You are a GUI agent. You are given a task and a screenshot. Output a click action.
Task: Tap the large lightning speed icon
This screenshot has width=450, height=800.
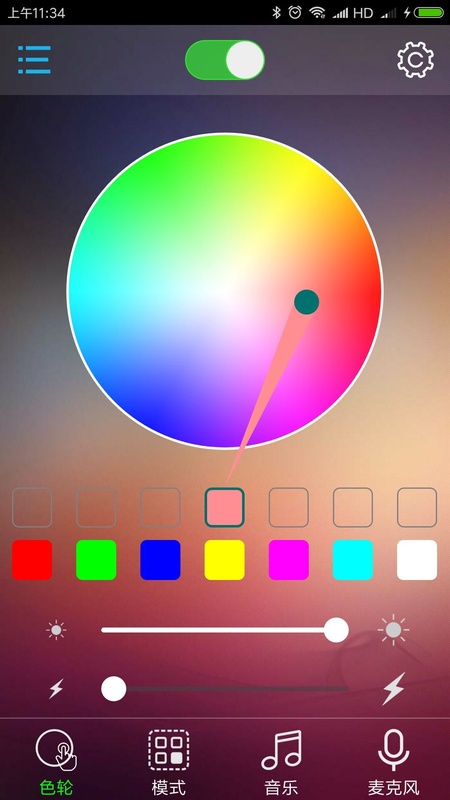point(393,689)
